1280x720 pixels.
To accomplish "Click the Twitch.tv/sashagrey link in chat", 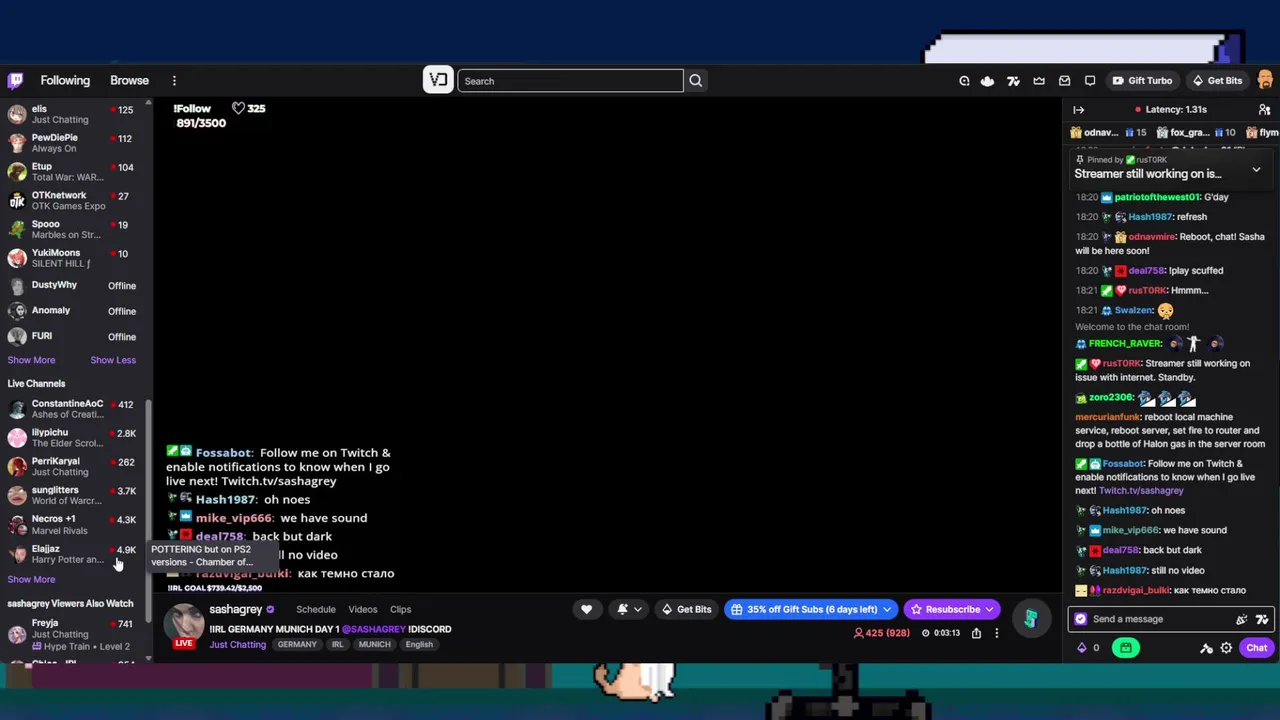I will 1141,491.
